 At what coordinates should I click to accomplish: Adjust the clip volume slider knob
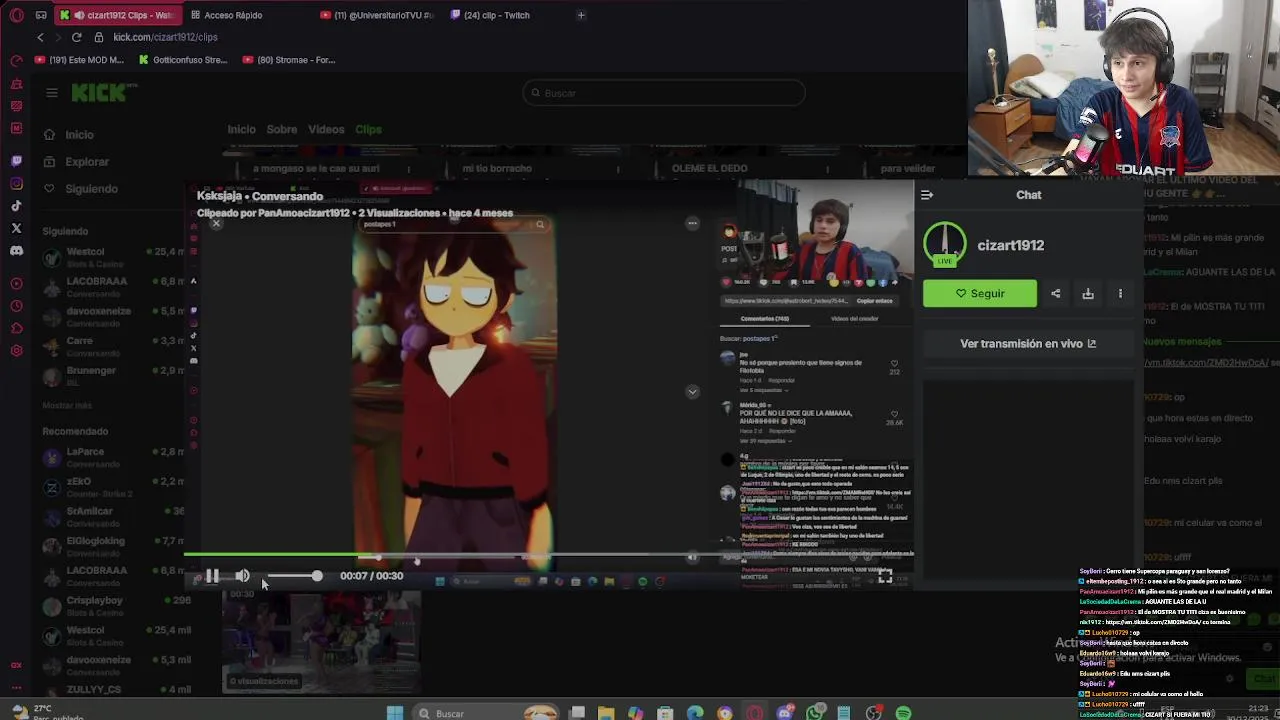coord(317,576)
